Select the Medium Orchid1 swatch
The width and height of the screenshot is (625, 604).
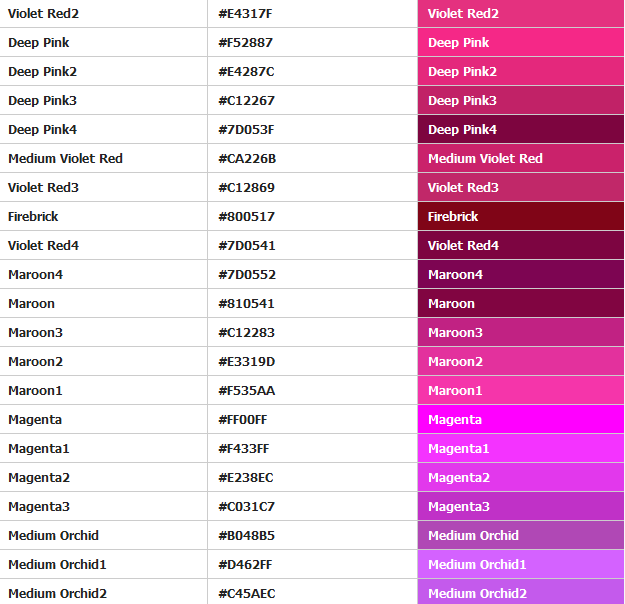pyautogui.click(x=520, y=565)
